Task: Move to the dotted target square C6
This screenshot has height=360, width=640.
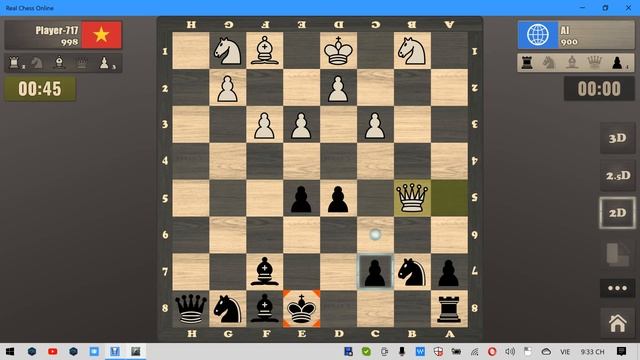Action: (x=375, y=234)
